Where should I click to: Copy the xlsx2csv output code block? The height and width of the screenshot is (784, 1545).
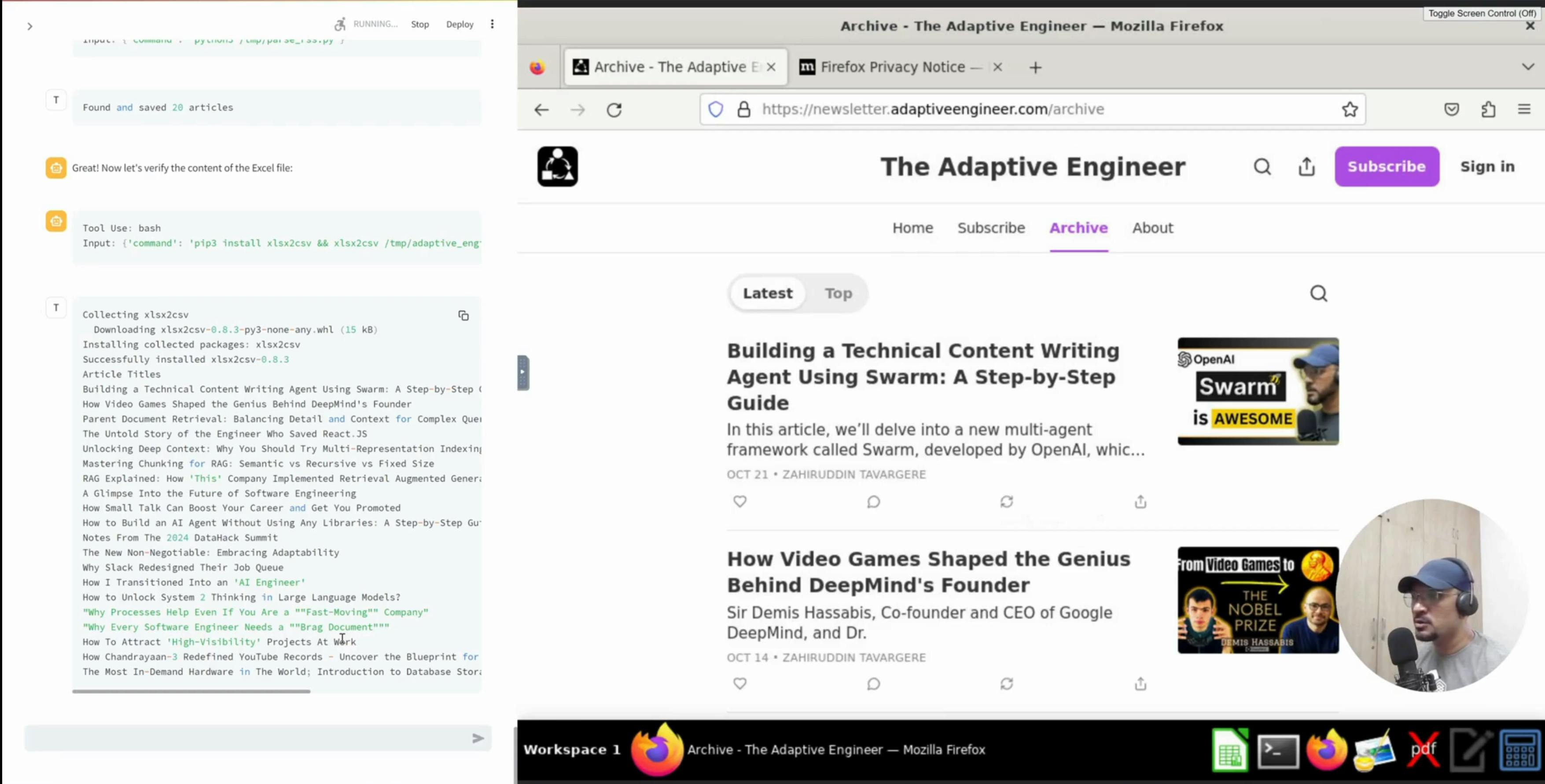[463, 315]
